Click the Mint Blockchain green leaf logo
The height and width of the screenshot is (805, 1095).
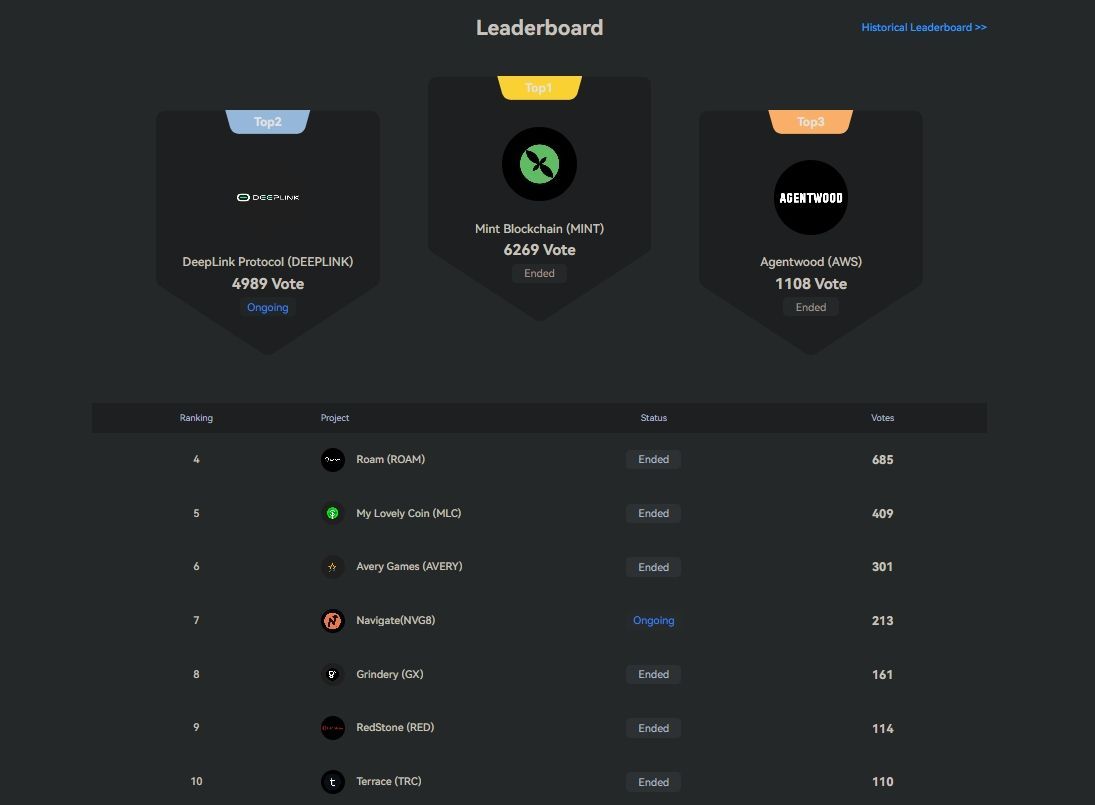[539, 164]
